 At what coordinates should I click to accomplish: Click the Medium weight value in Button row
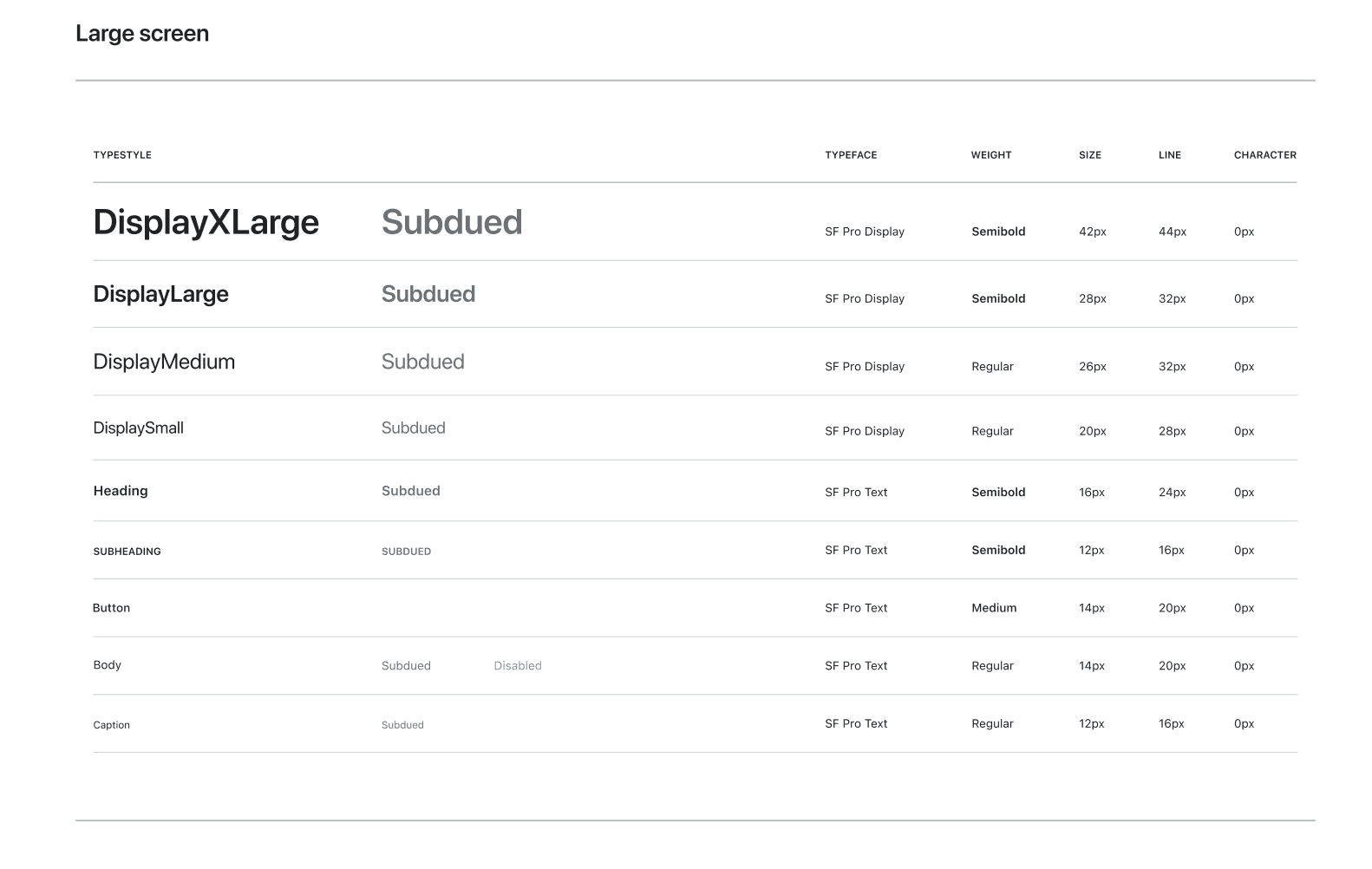(x=994, y=608)
